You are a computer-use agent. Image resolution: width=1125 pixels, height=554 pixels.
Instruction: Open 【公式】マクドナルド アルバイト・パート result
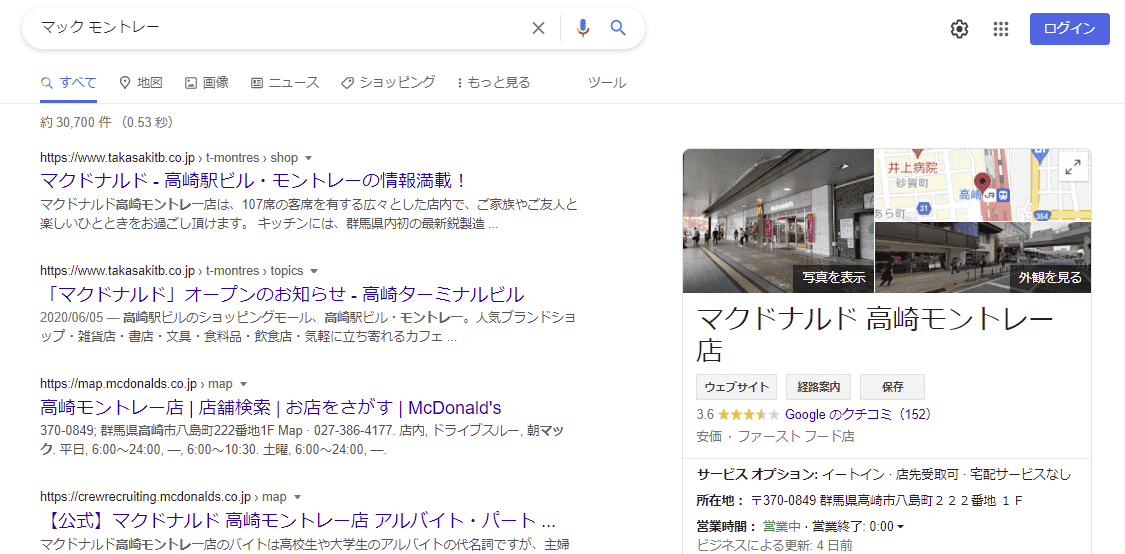pos(298,520)
